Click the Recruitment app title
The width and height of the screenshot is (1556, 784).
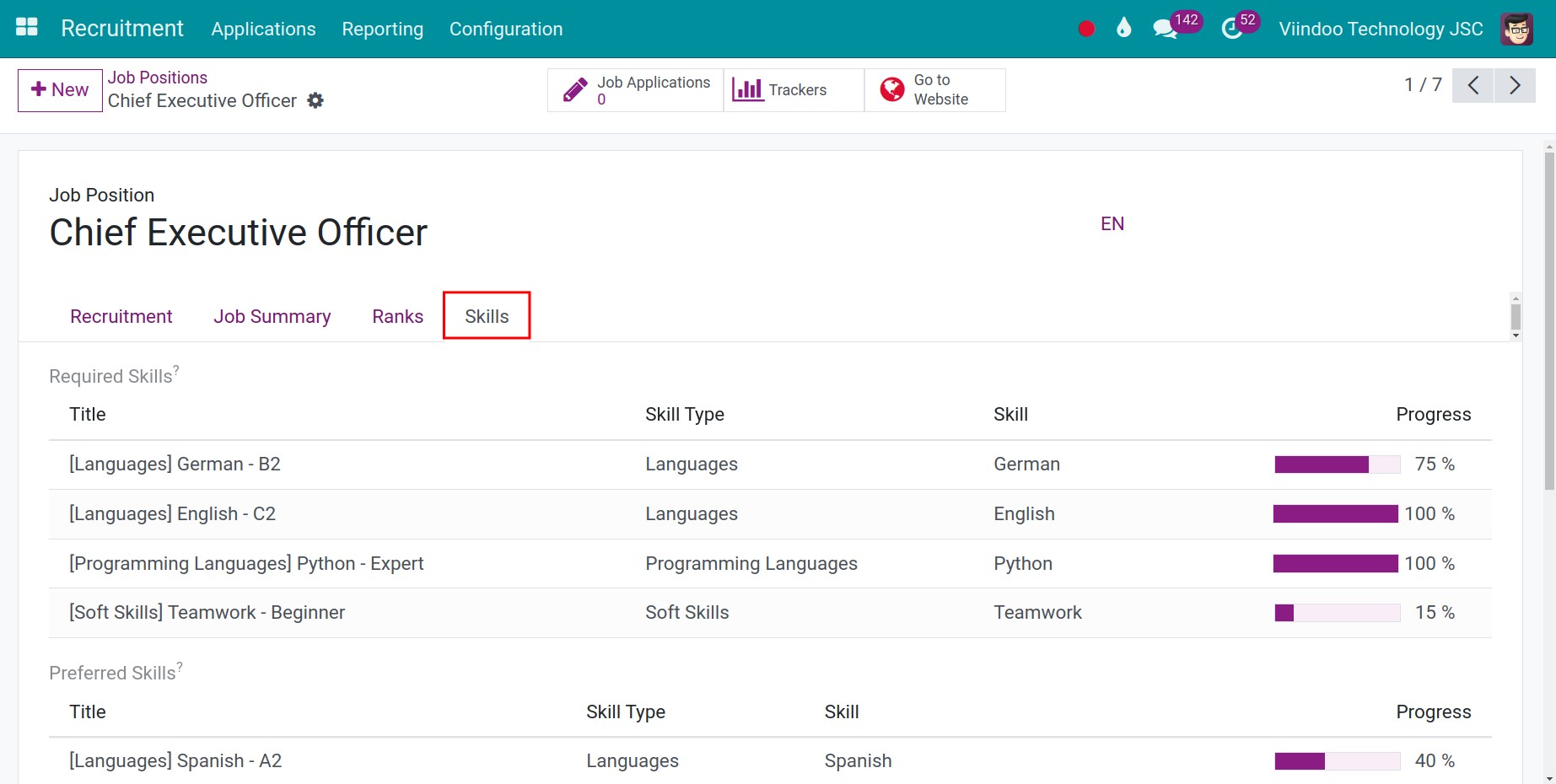tap(122, 29)
